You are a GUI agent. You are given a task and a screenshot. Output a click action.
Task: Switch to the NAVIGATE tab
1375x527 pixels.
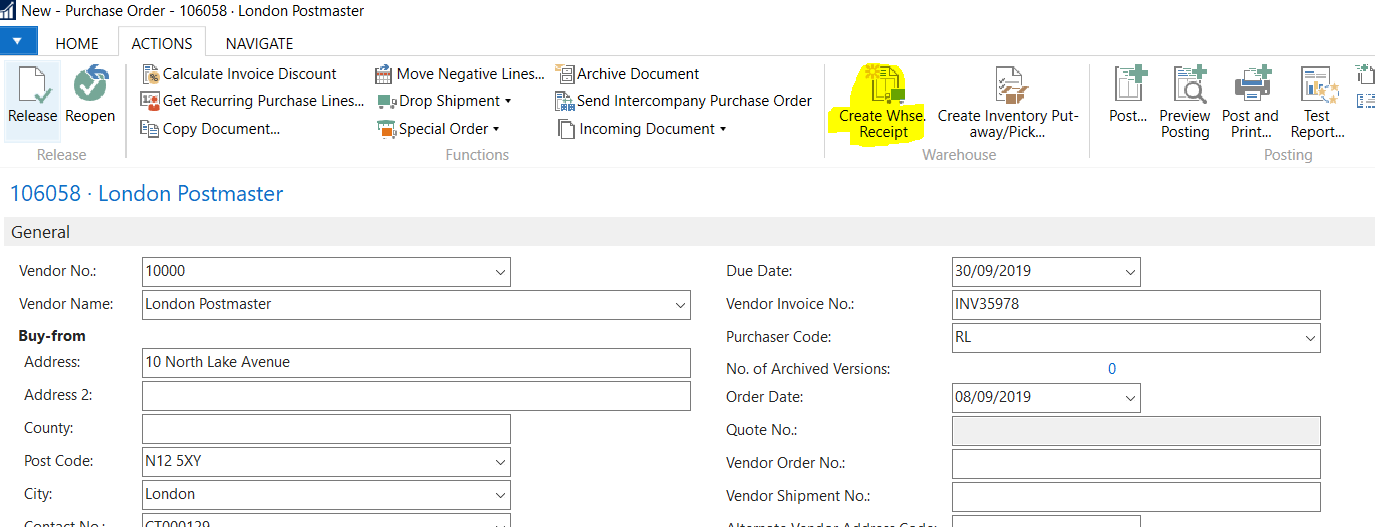(259, 43)
